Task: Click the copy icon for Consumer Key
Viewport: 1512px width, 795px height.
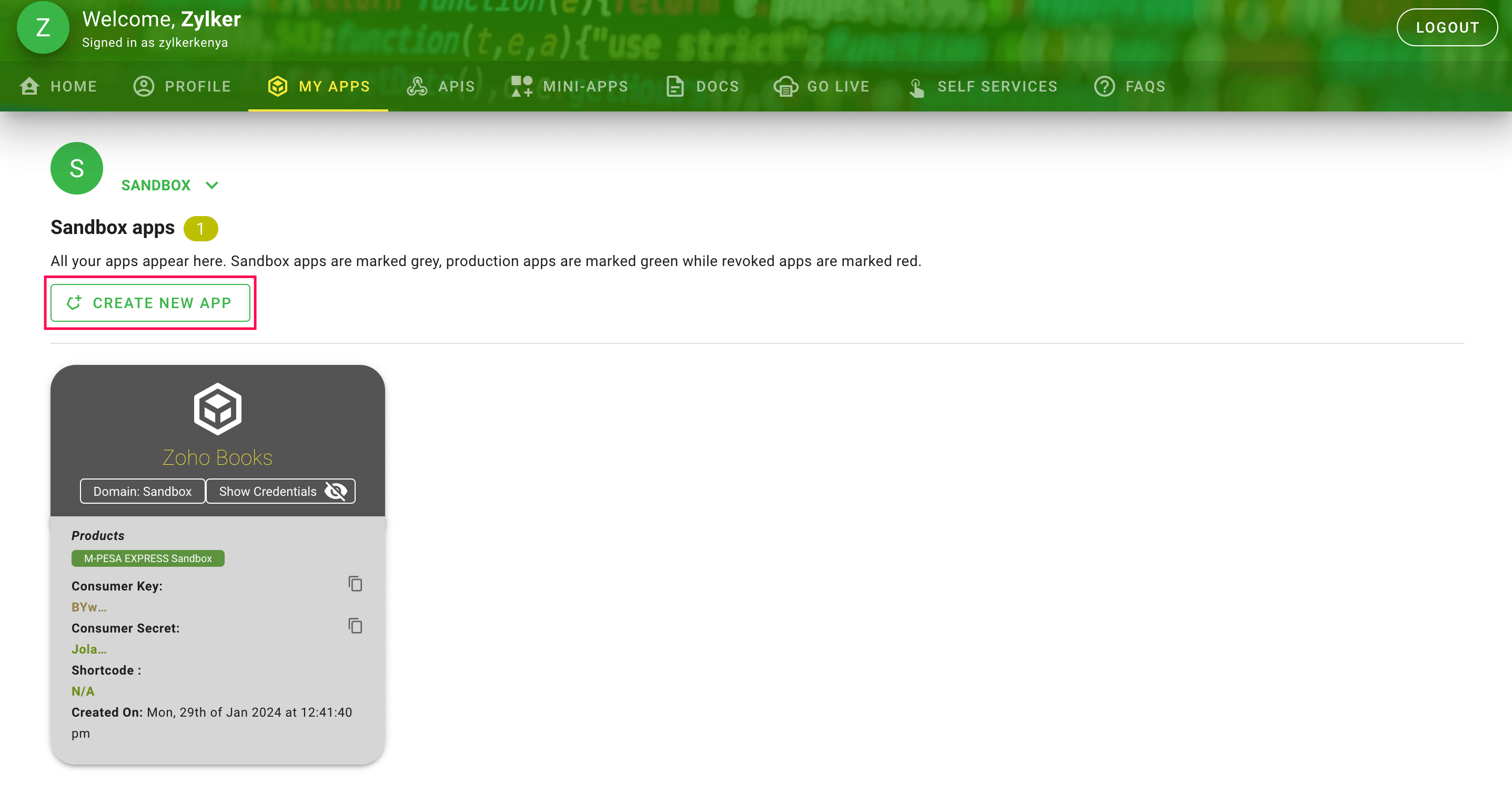Action: (x=355, y=584)
